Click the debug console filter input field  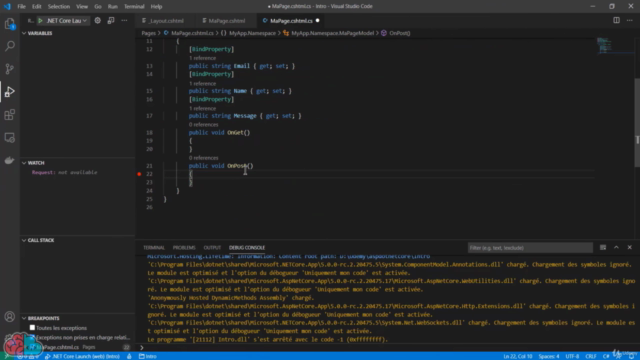[x=530, y=248]
